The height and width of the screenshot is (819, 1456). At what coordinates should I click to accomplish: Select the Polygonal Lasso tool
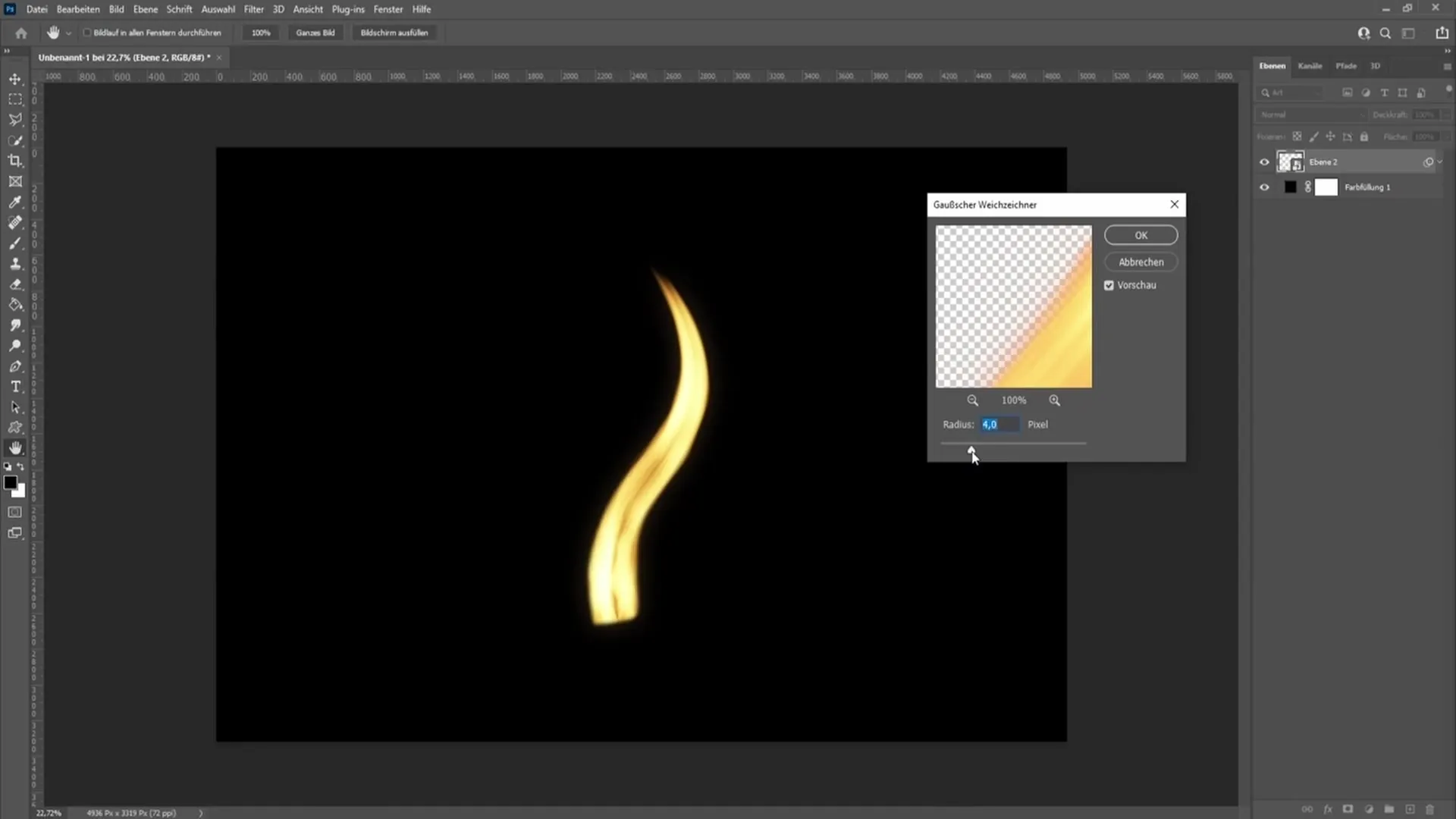(15, 120)
